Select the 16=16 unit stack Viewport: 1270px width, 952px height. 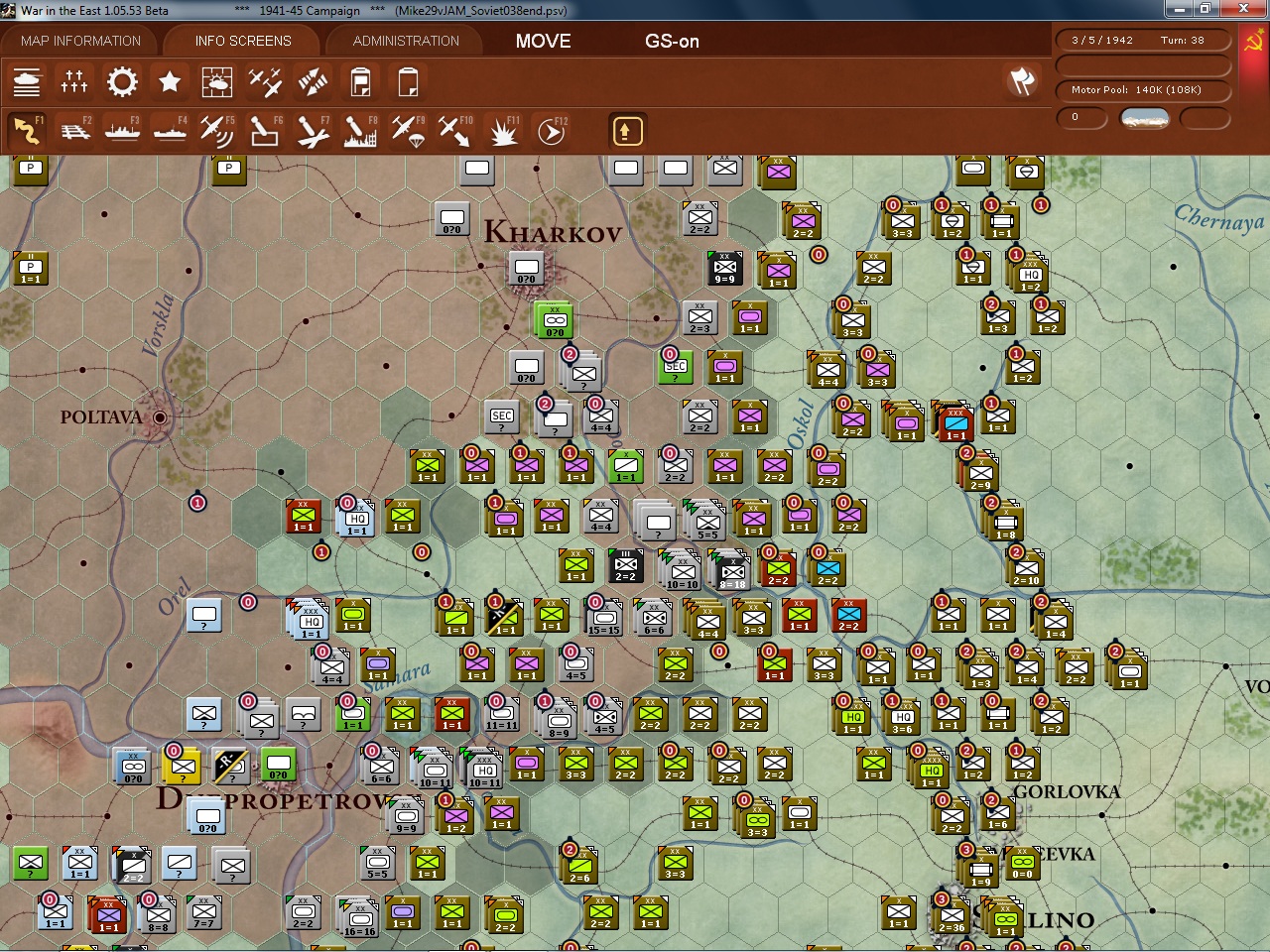[359, 918]
